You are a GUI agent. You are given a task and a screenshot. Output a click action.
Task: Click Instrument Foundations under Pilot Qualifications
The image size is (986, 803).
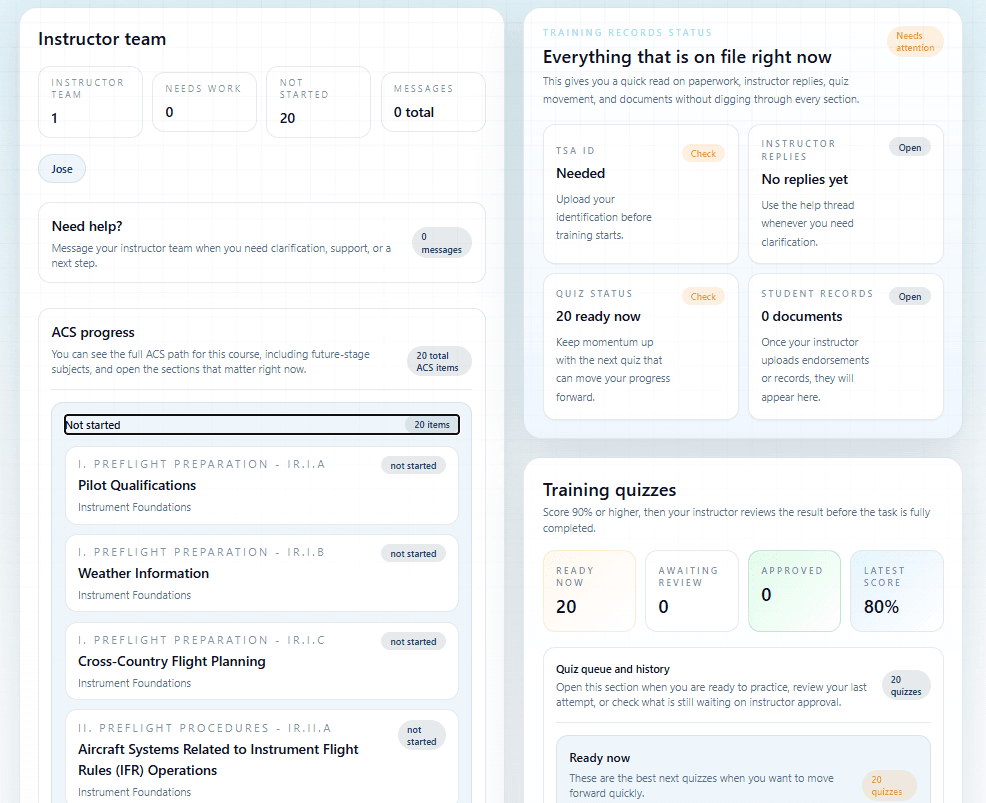point(135,507)
